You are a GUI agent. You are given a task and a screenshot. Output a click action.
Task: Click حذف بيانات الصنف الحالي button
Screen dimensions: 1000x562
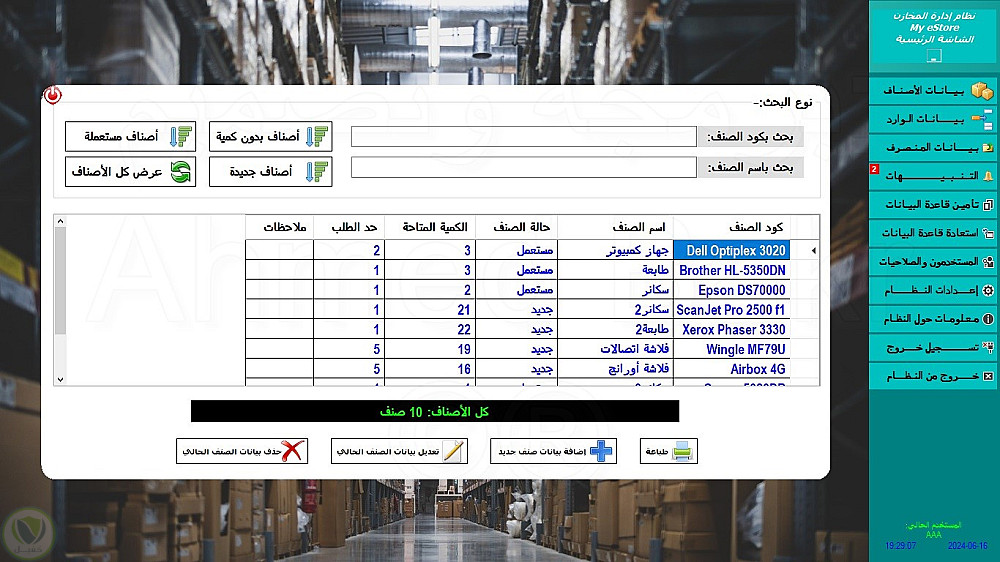242,451
